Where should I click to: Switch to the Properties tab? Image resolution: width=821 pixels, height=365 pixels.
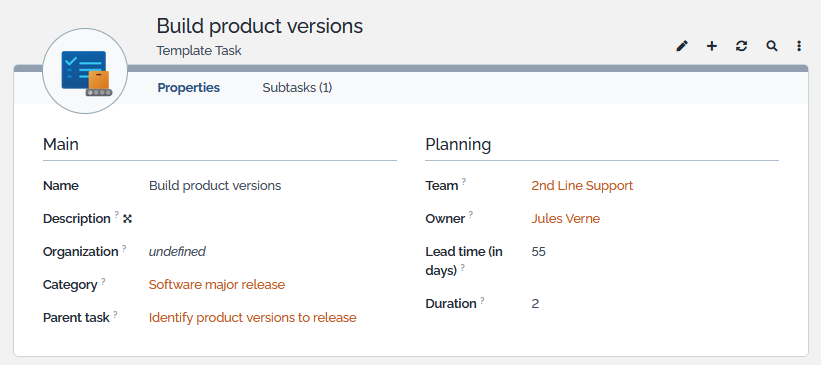tap(188, 88)
